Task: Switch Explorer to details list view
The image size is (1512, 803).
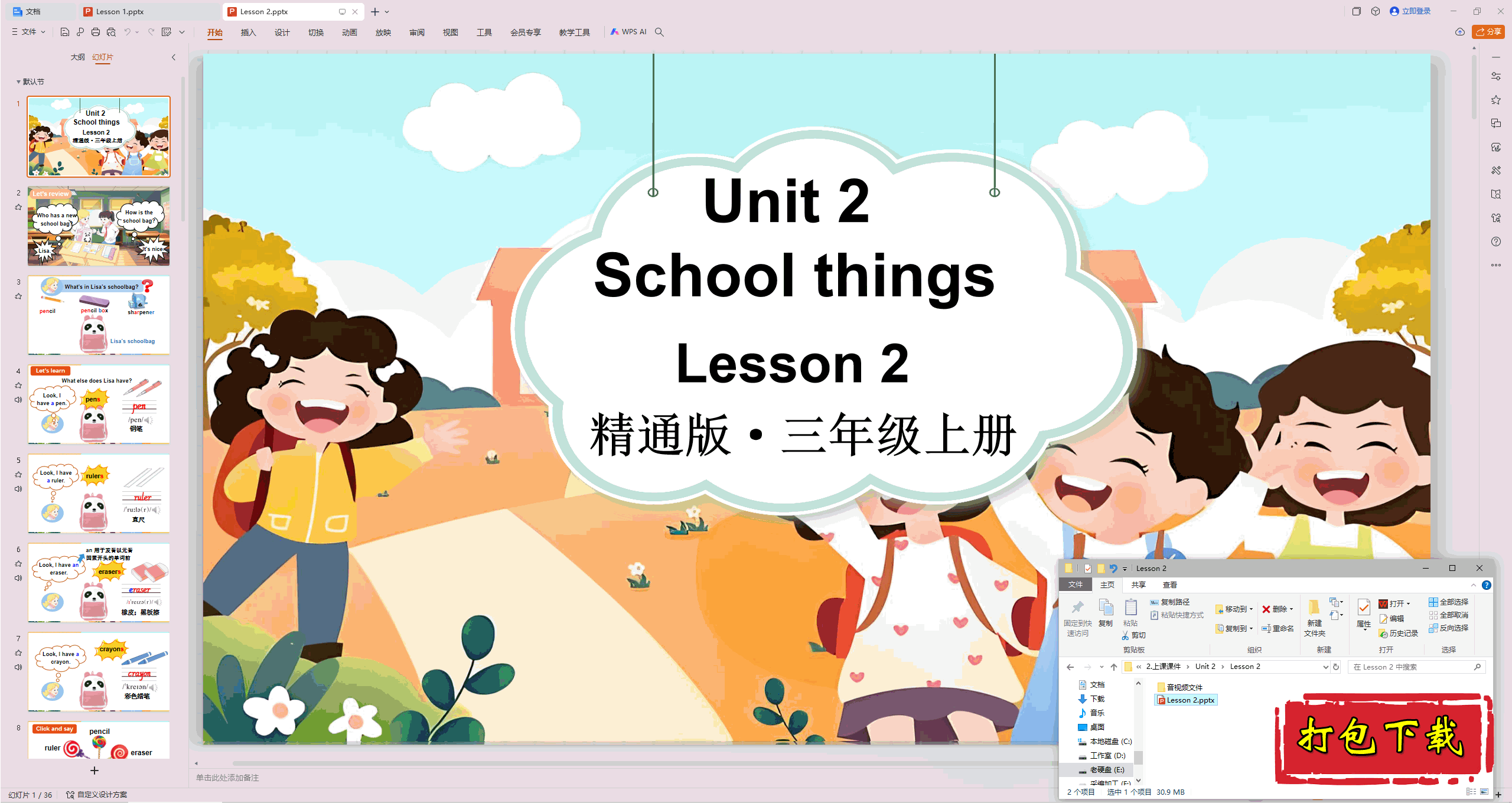Action: [1471, 792]
